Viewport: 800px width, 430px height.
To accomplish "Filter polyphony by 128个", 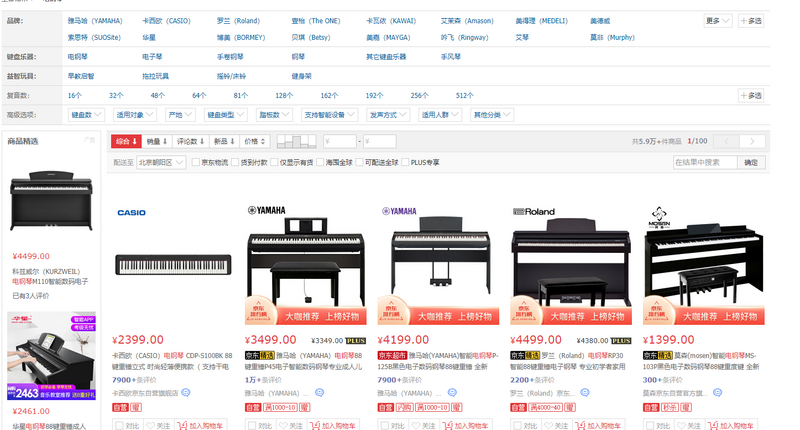I will coord(284,95).
